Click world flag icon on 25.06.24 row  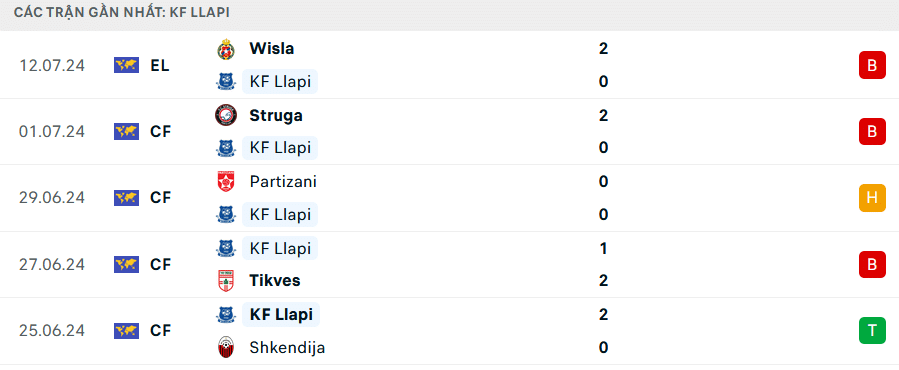(126, 331)
